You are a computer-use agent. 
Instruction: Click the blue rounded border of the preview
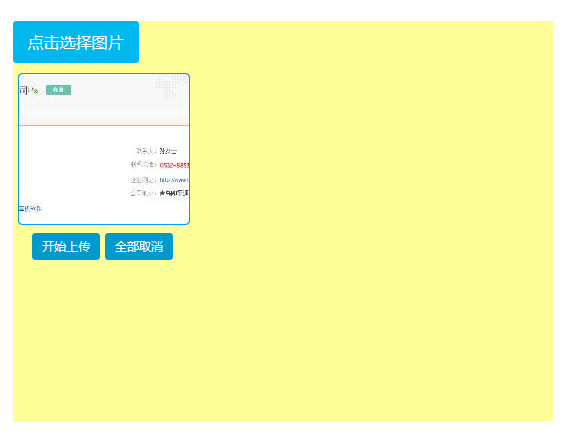click(x=104, y=74)
